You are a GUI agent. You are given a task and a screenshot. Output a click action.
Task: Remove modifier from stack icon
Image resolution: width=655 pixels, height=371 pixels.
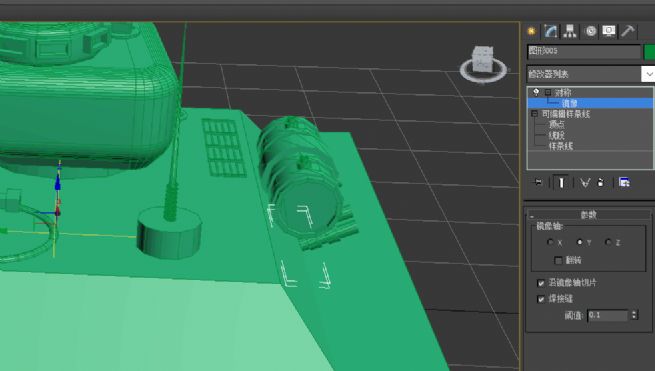coord(601,183)
